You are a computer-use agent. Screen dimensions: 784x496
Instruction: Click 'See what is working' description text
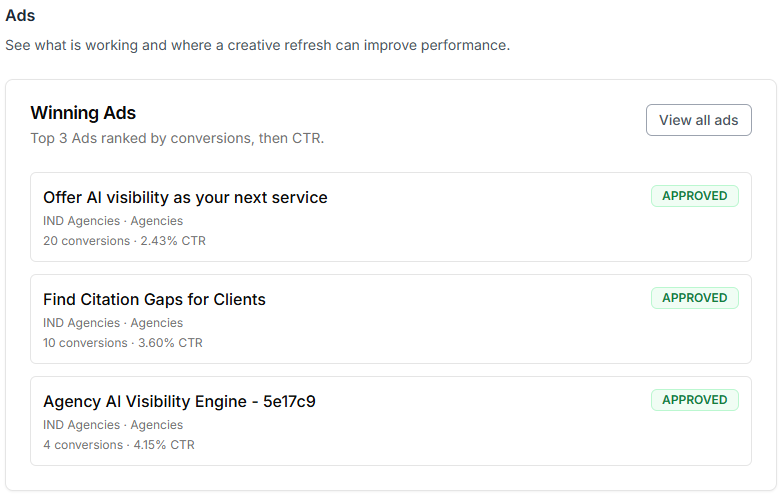tap(258, 46)
